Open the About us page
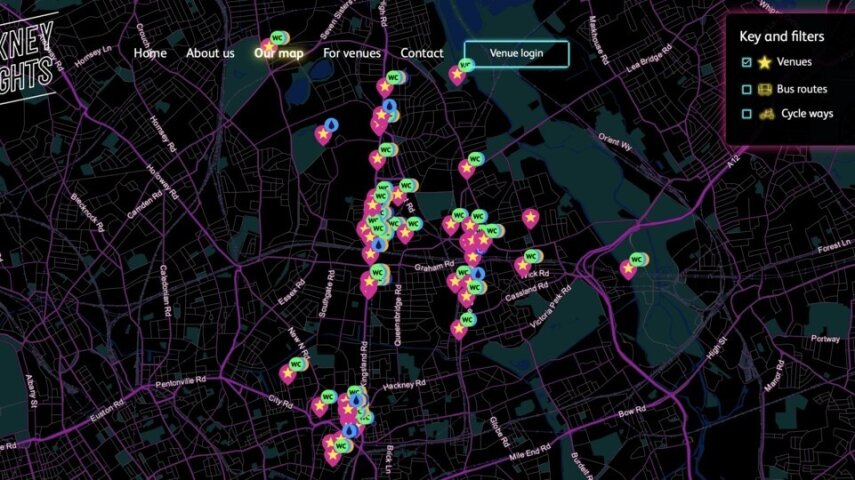 pyautogui.click(x=210, y=53)
